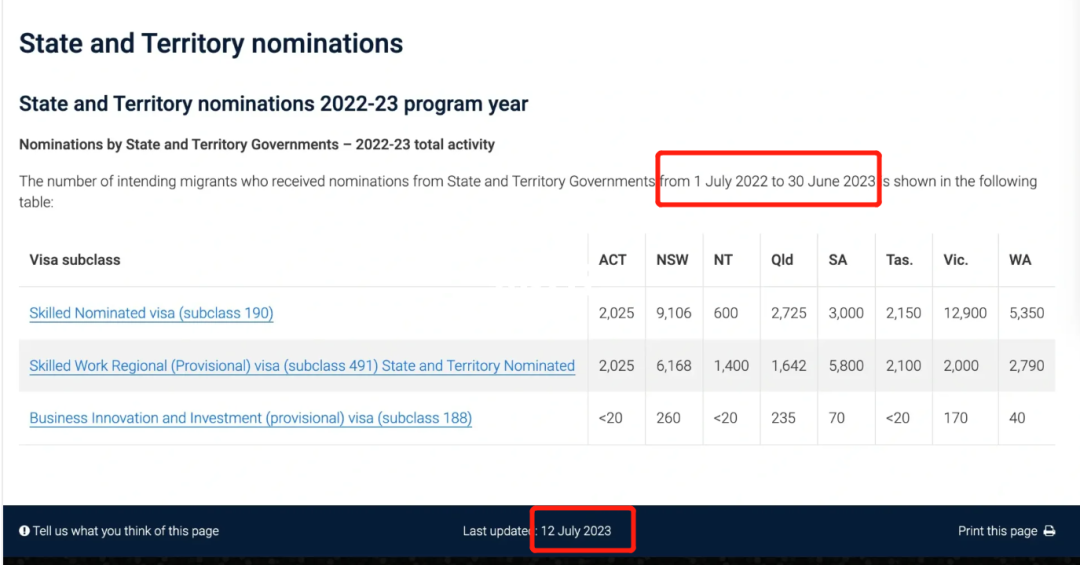Open Skilled Nominated visa (subclass 190) link
This screenshot has width=1080, height=565.
(151, 313)
